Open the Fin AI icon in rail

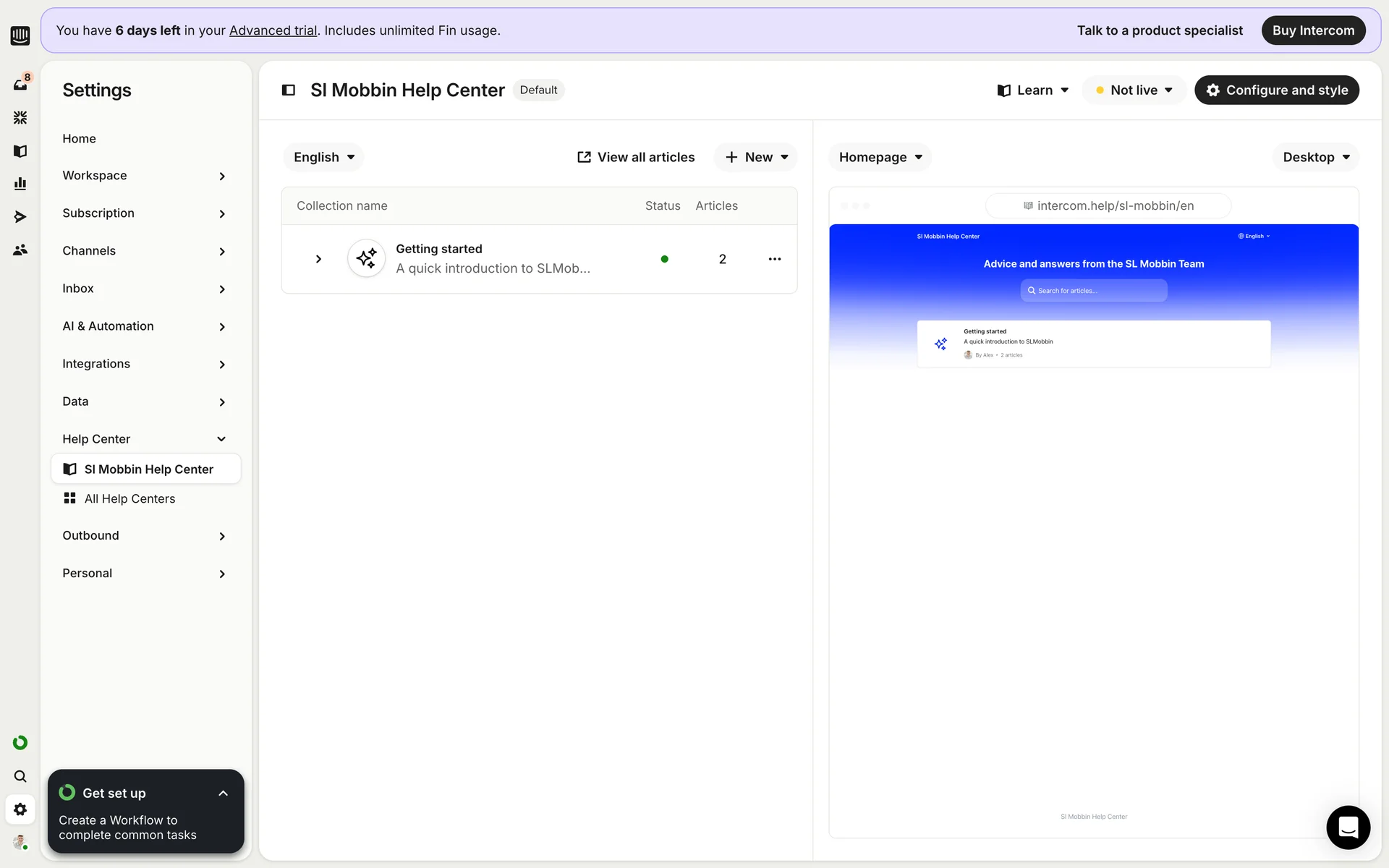[20, 117]
